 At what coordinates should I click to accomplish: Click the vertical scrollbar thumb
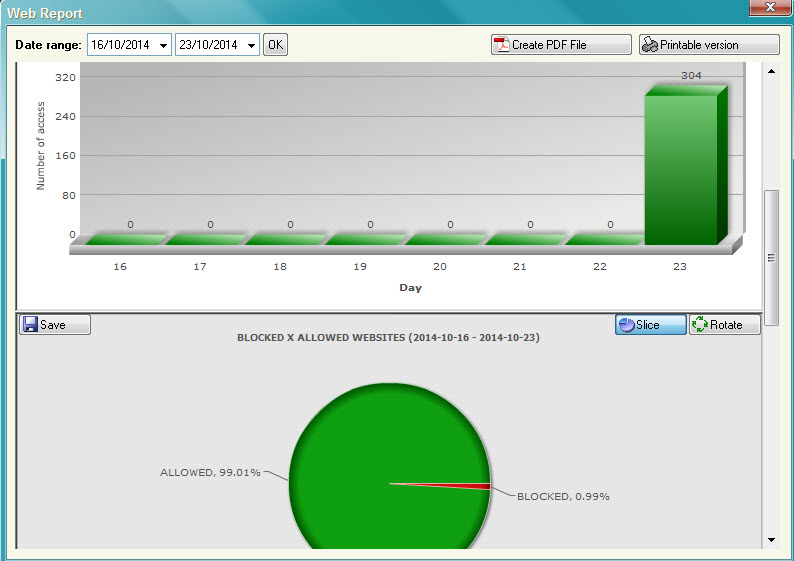point(771,258)
